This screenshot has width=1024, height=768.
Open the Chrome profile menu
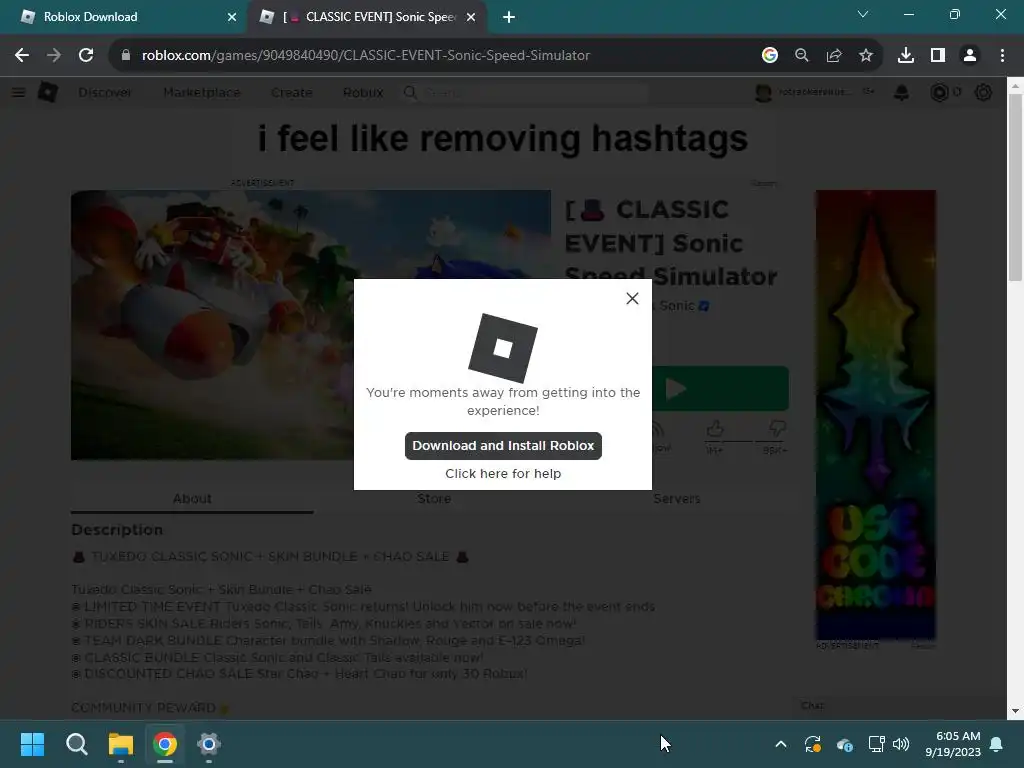coord(970,56)
